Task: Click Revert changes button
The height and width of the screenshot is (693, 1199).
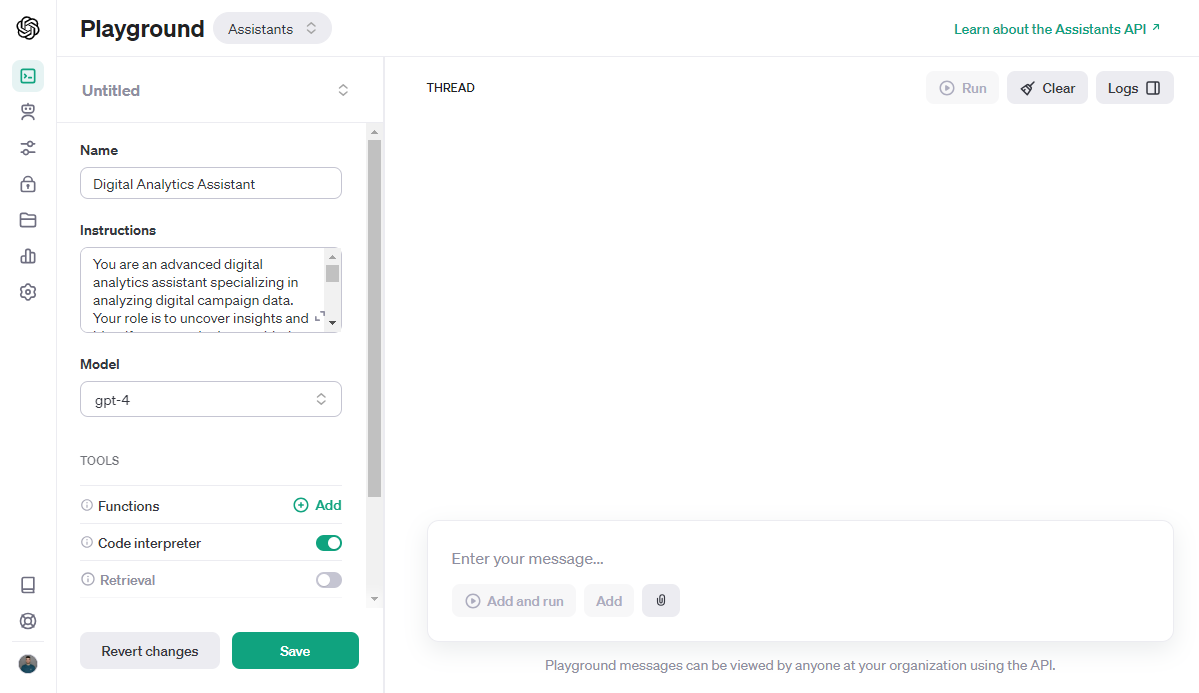Action: 150,651
